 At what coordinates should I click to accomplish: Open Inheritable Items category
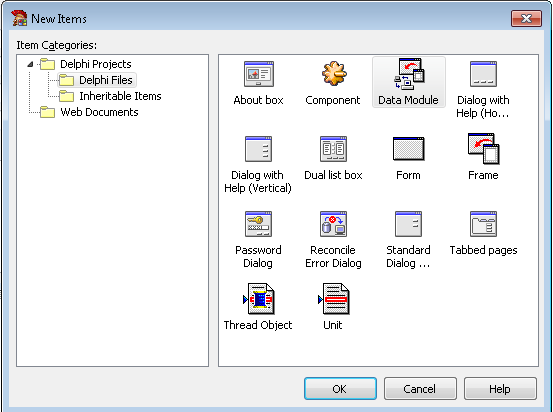(x=120, y=96)
